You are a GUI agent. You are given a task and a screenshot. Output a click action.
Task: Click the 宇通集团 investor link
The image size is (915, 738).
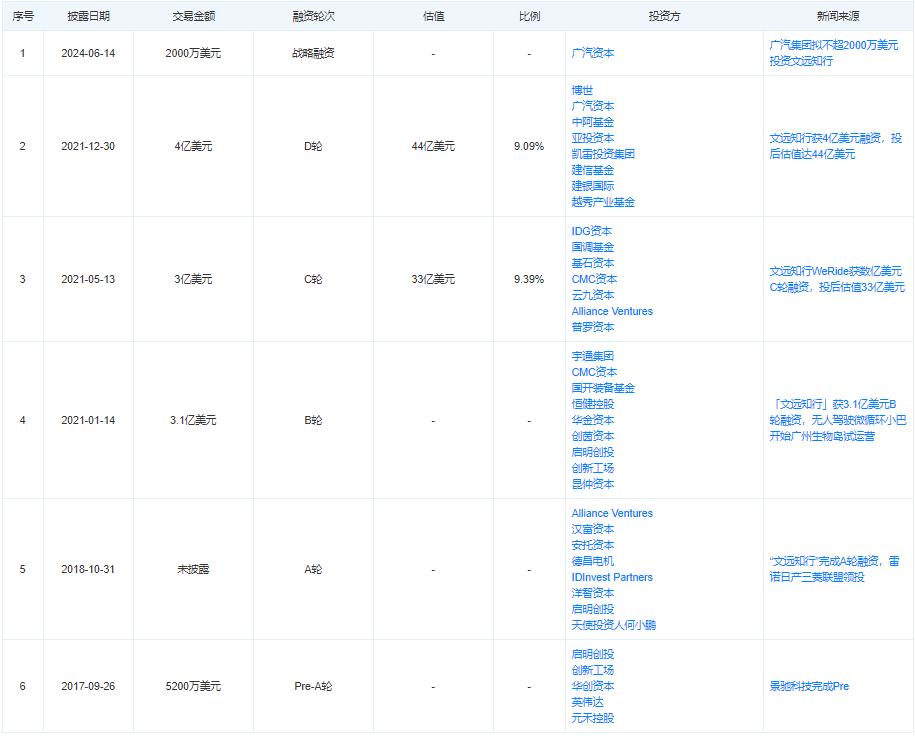click(x=592, y=356)
